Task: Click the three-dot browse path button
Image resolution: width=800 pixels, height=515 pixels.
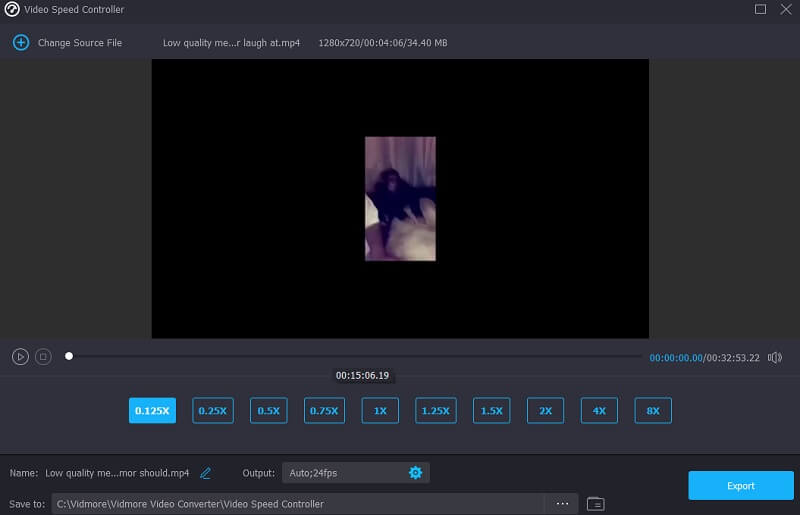Action: click(x=562, y=504)
